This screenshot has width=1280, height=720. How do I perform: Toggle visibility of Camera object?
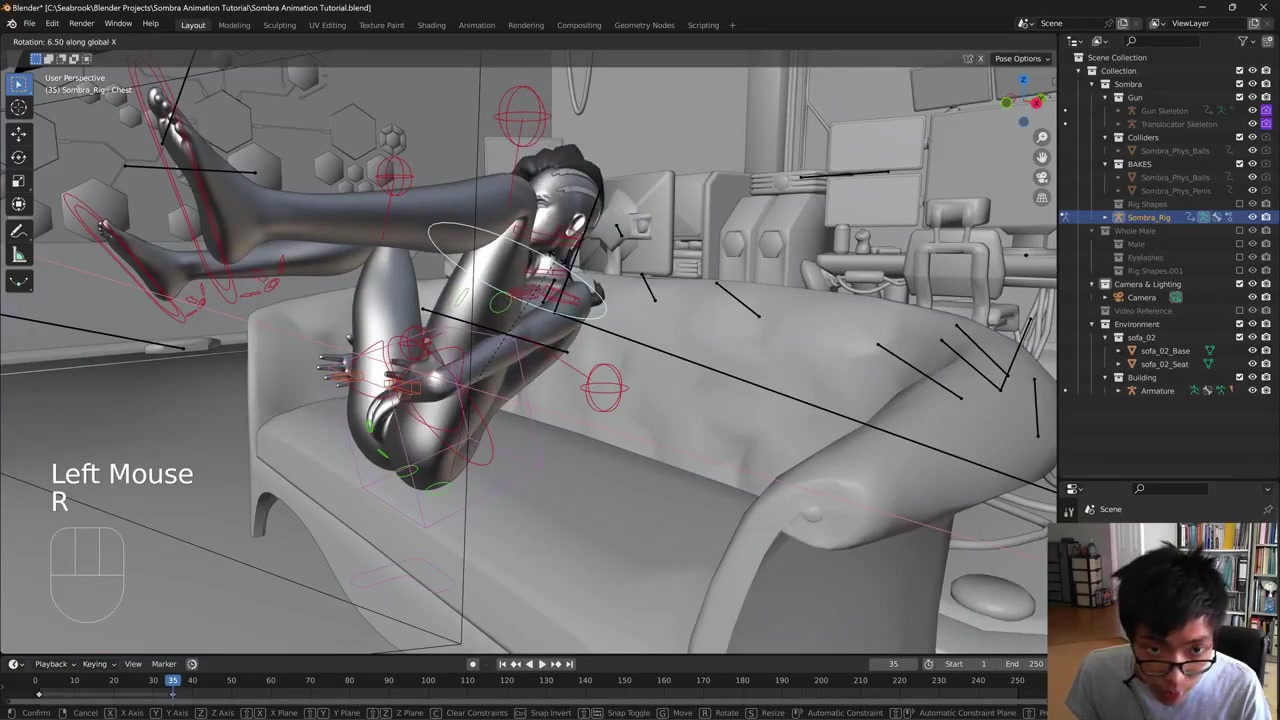pyautogui.click(x=1252, y=297)
